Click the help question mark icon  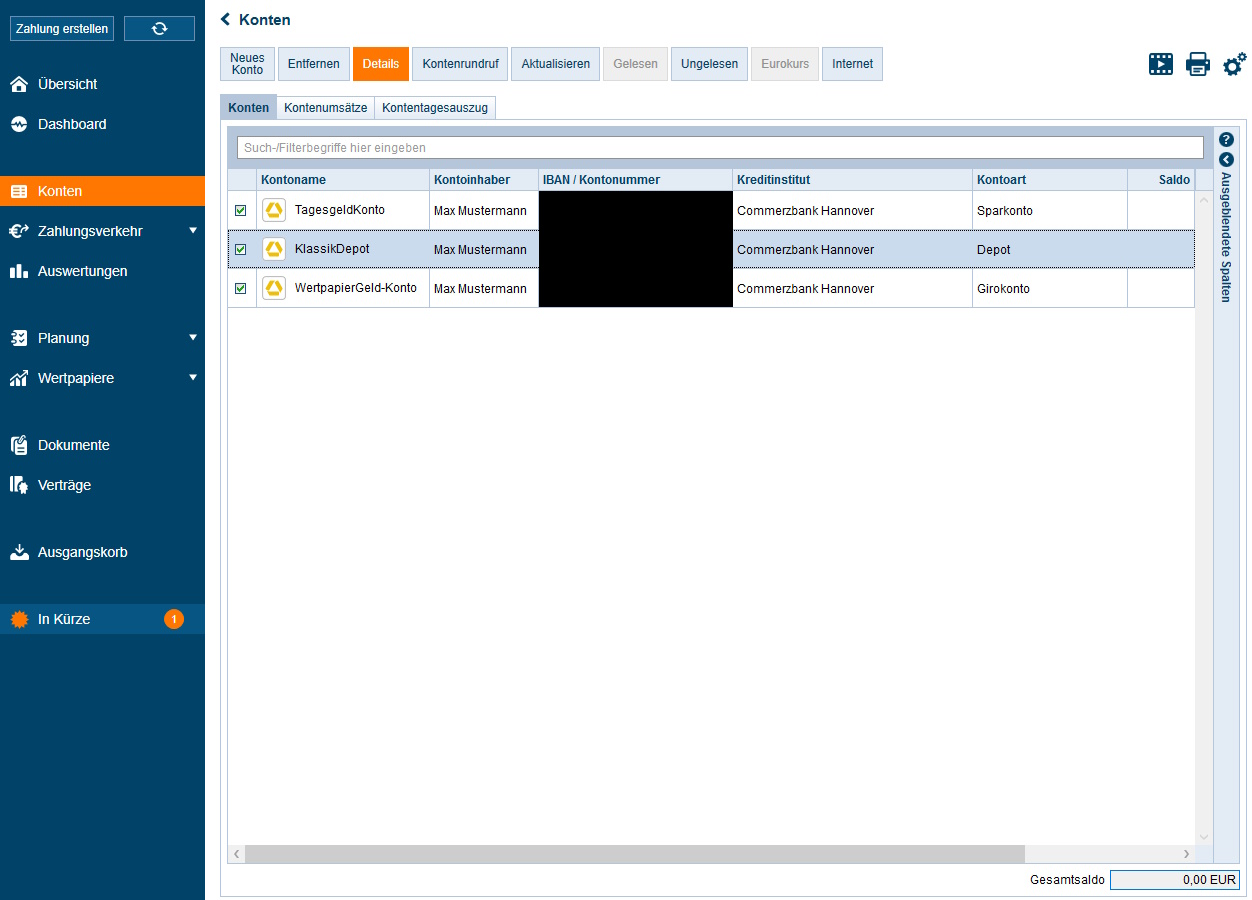click(x=1226, y=140)
